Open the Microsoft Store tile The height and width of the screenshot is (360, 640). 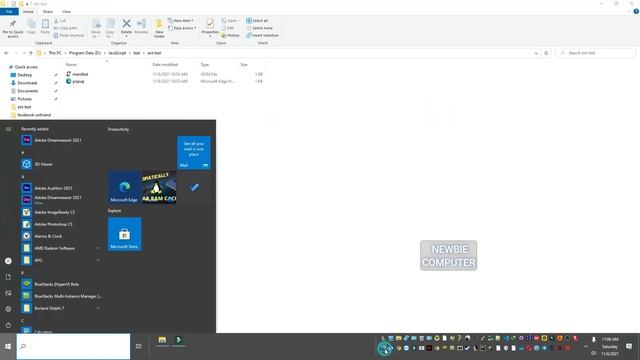tap(124, 234)
